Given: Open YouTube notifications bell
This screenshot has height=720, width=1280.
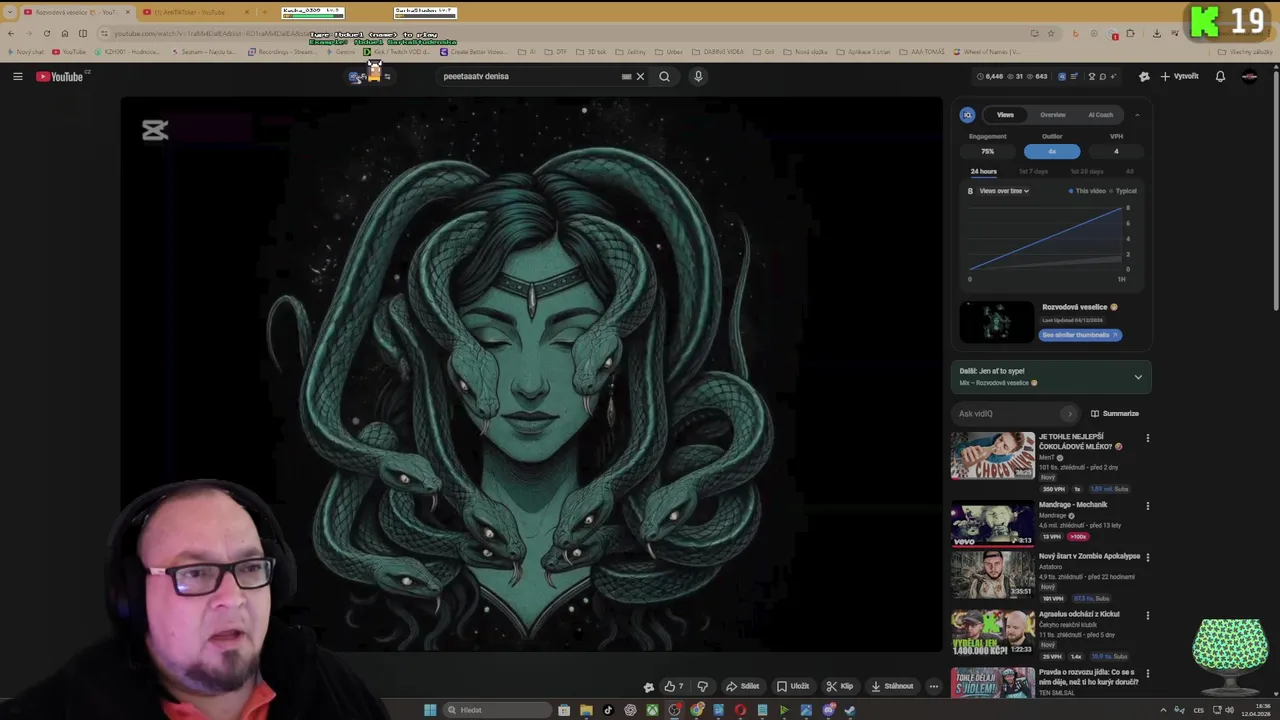Looking at the screenshot, I should [1220, 76].
